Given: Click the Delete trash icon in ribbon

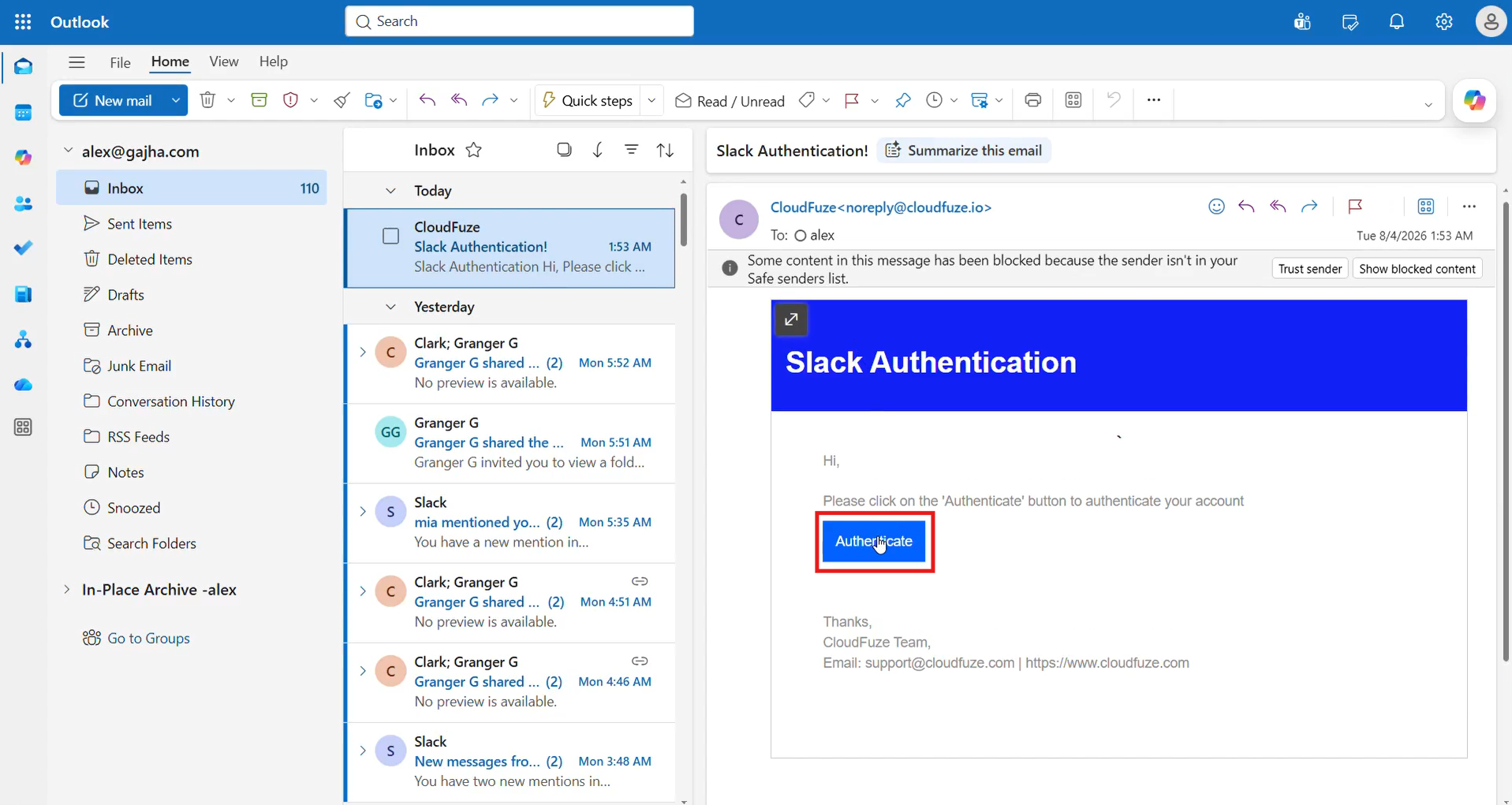Looking at the screenshot, I should click(207, 100).
